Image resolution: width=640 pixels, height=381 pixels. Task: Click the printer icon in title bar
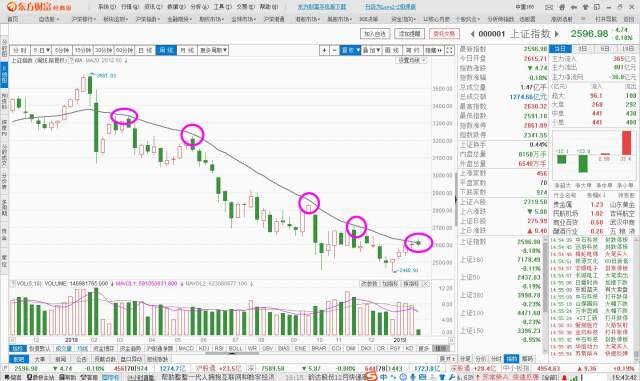[x=562, y=7]
